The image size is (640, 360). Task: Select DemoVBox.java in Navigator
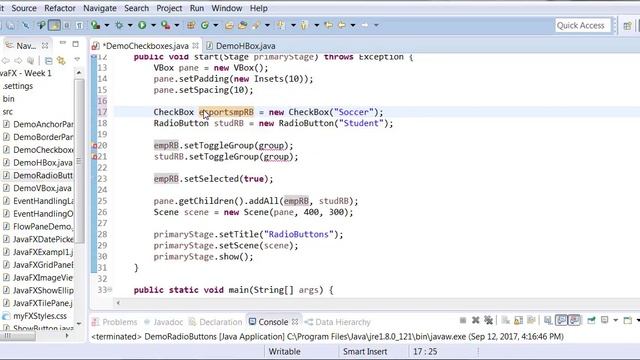click(42, 188)
